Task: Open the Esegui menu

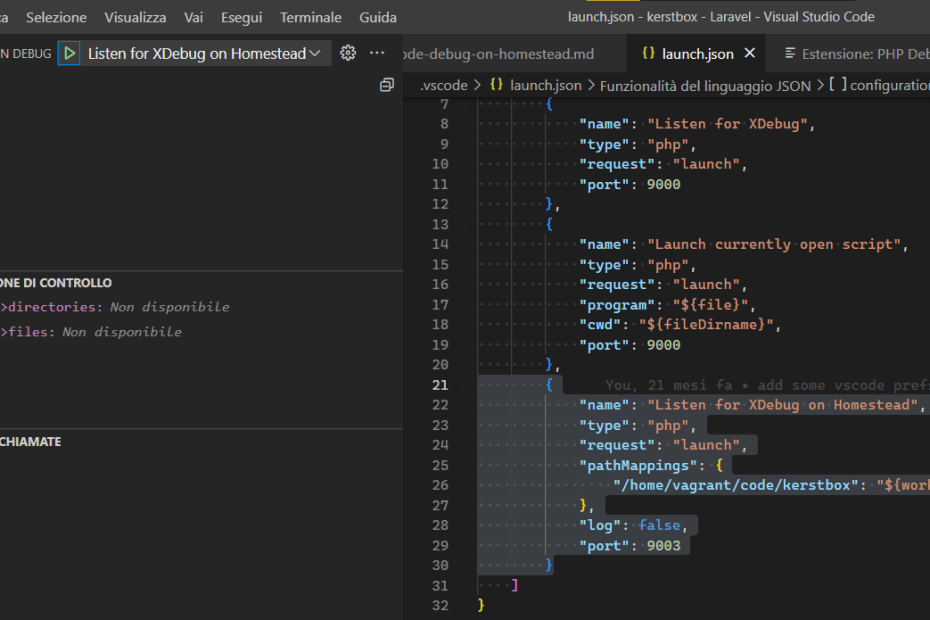Action: pyautogui.click(x=241, y=17)
